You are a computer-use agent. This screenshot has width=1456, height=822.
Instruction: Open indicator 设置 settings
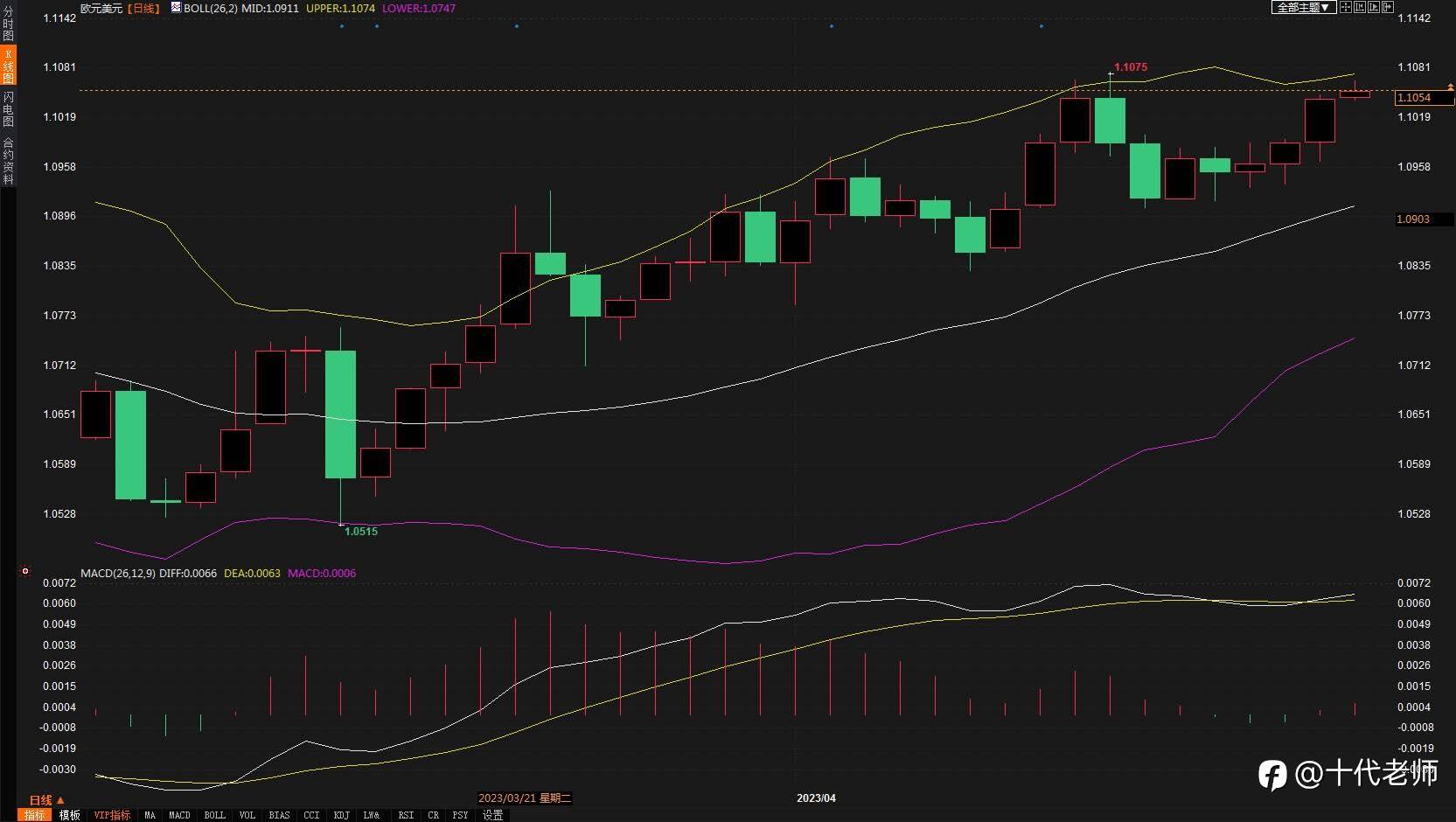click(x=493, y=815)
